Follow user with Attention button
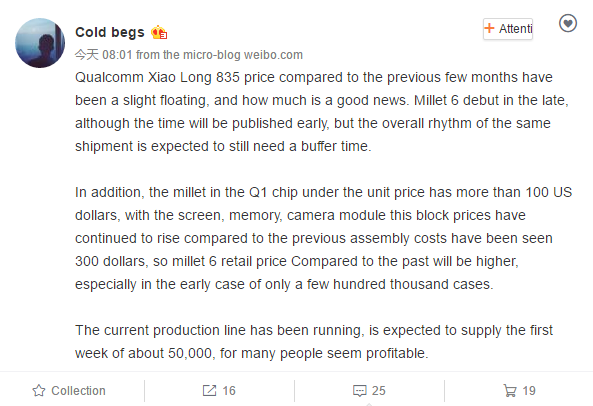593x406 pixels. click(x=508, y=29)
